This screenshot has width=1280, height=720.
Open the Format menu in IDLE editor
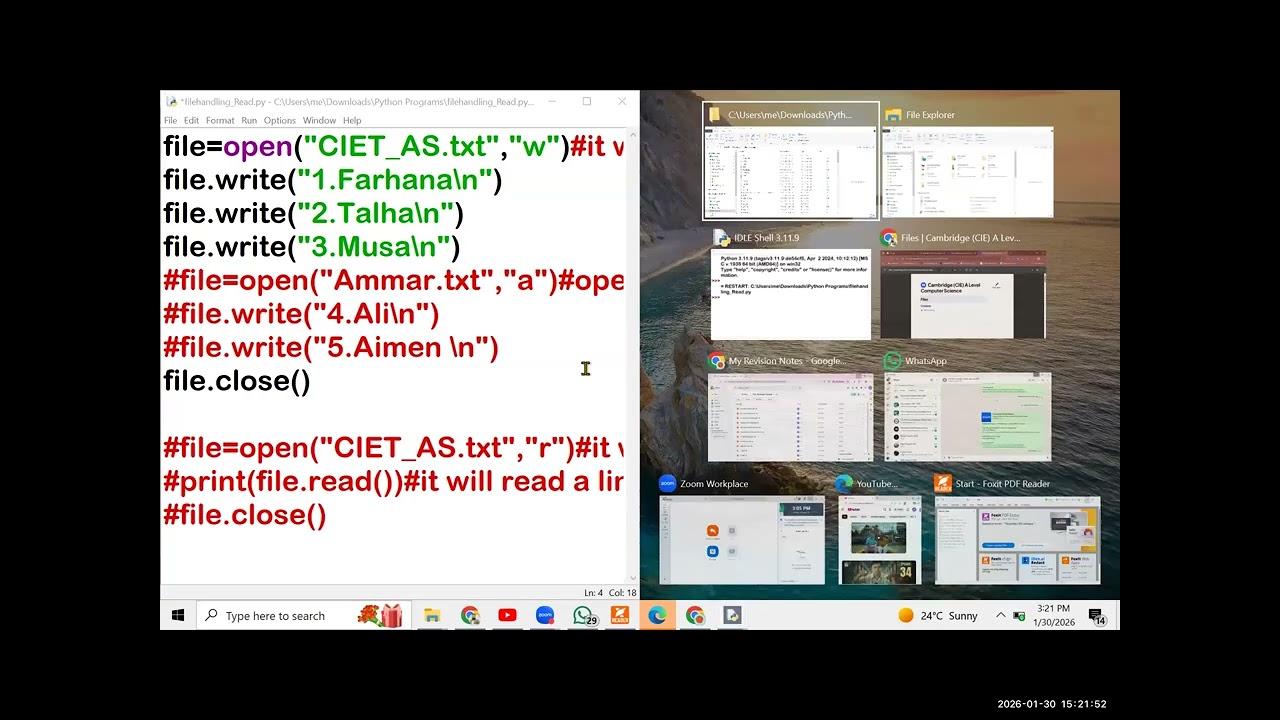coord(220,120)
